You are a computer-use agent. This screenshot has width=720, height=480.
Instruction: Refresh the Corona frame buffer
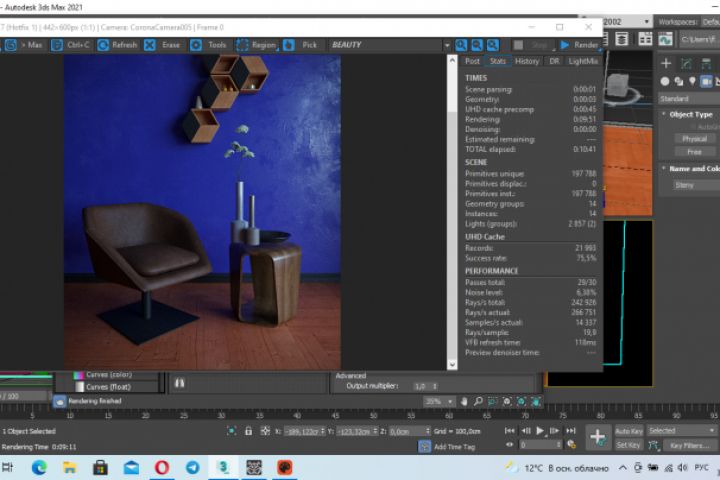(x=117, y=45)
